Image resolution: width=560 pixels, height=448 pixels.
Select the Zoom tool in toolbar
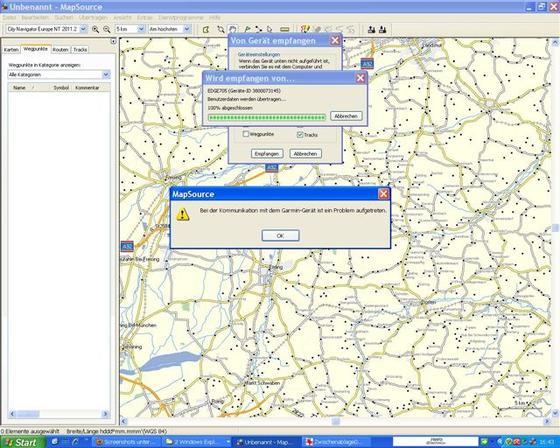tap(221, 30)
